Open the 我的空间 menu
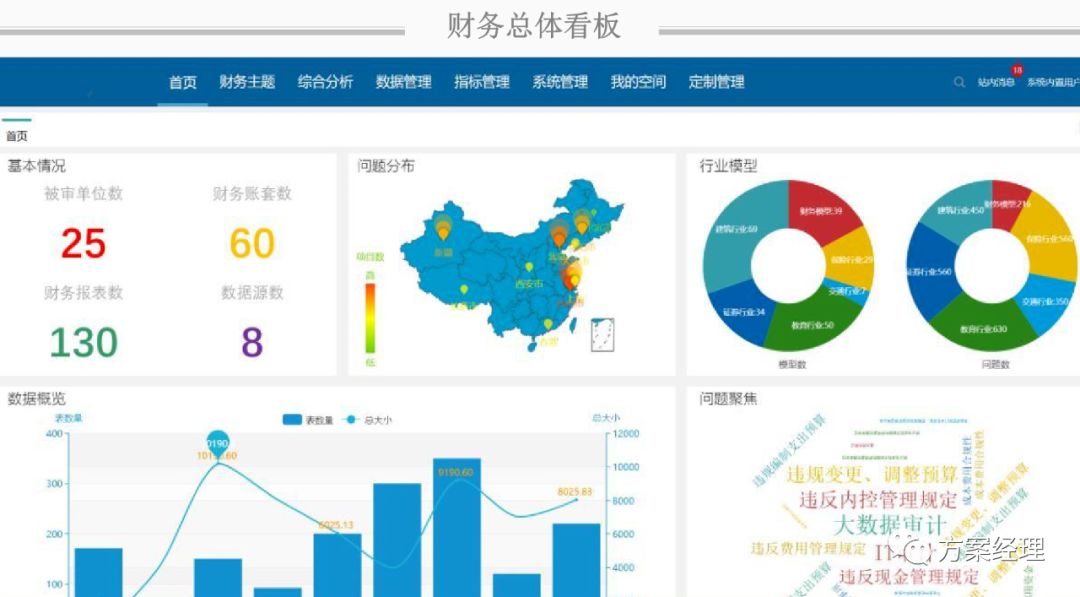 638,82
